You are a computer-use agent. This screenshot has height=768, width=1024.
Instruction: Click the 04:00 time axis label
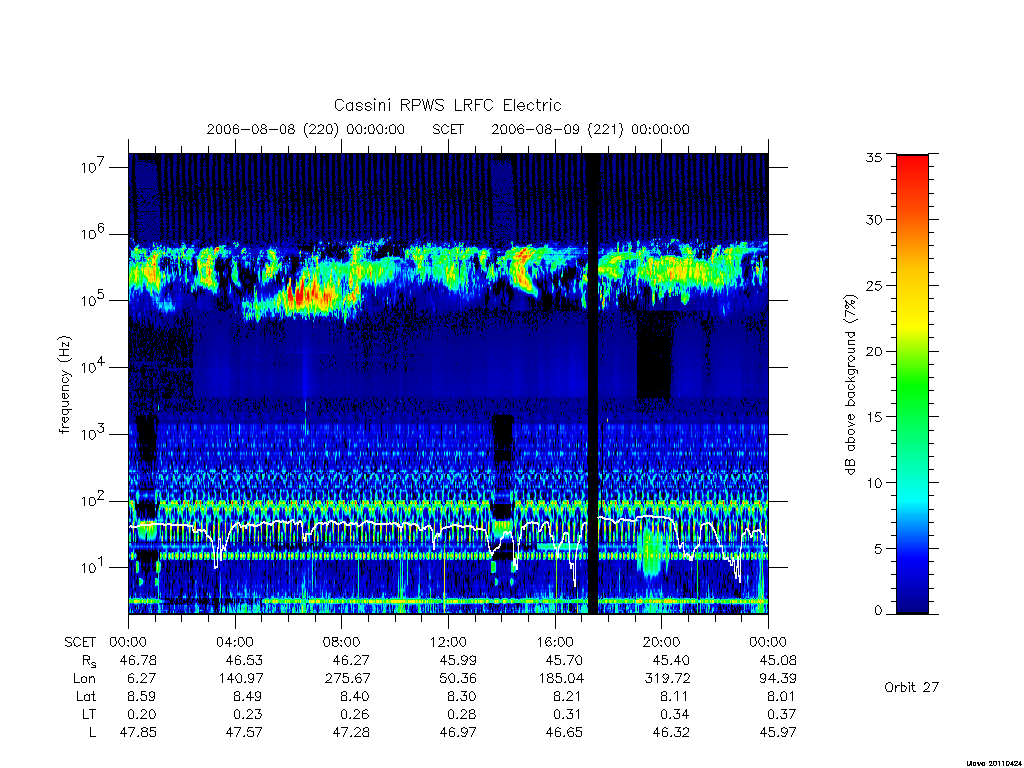point(235,642)
